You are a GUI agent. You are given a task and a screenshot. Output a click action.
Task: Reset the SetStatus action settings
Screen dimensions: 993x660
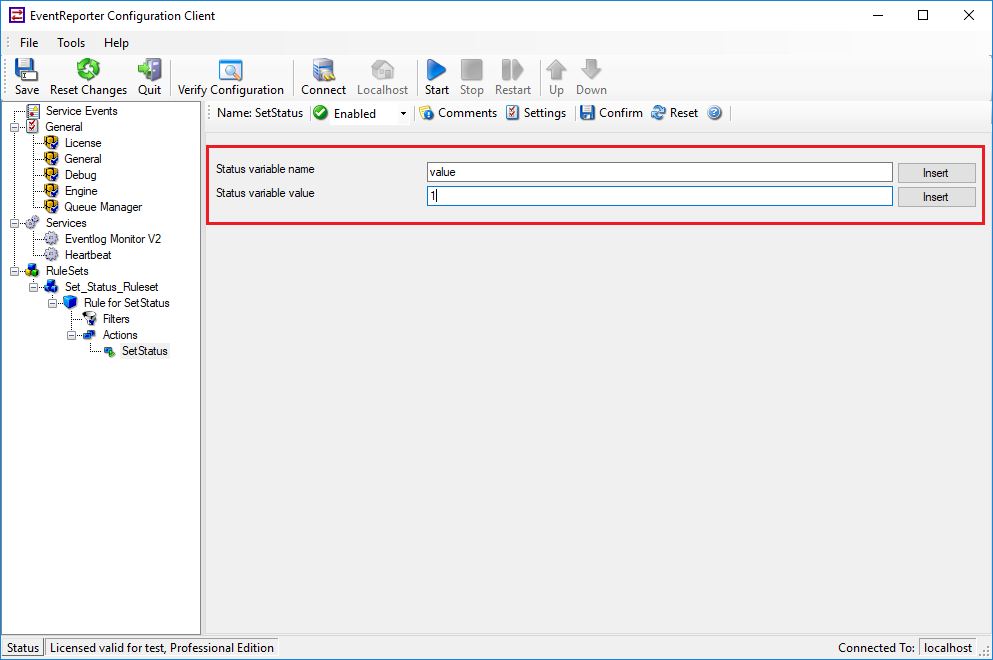point(675,113)
